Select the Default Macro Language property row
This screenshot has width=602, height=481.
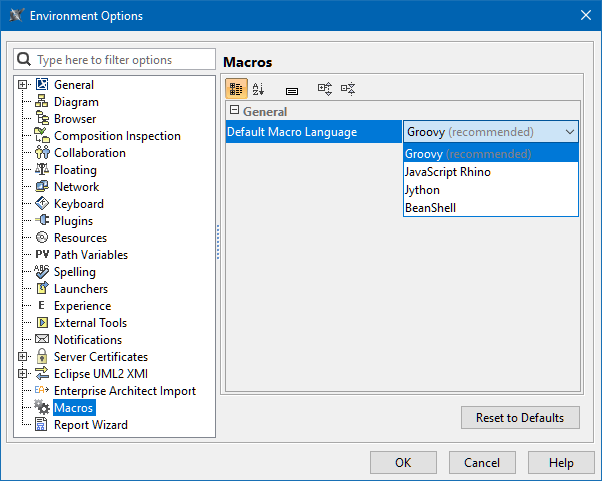[314, 132]
